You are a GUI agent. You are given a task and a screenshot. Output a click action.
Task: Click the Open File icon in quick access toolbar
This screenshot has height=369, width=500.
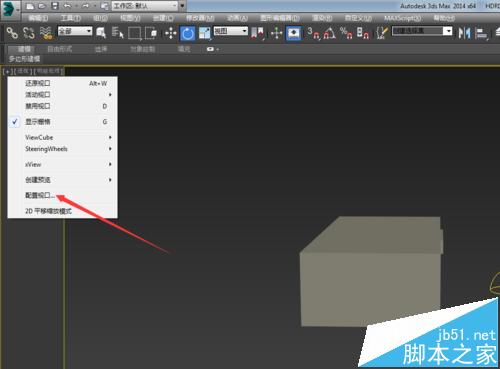(42, 6)
